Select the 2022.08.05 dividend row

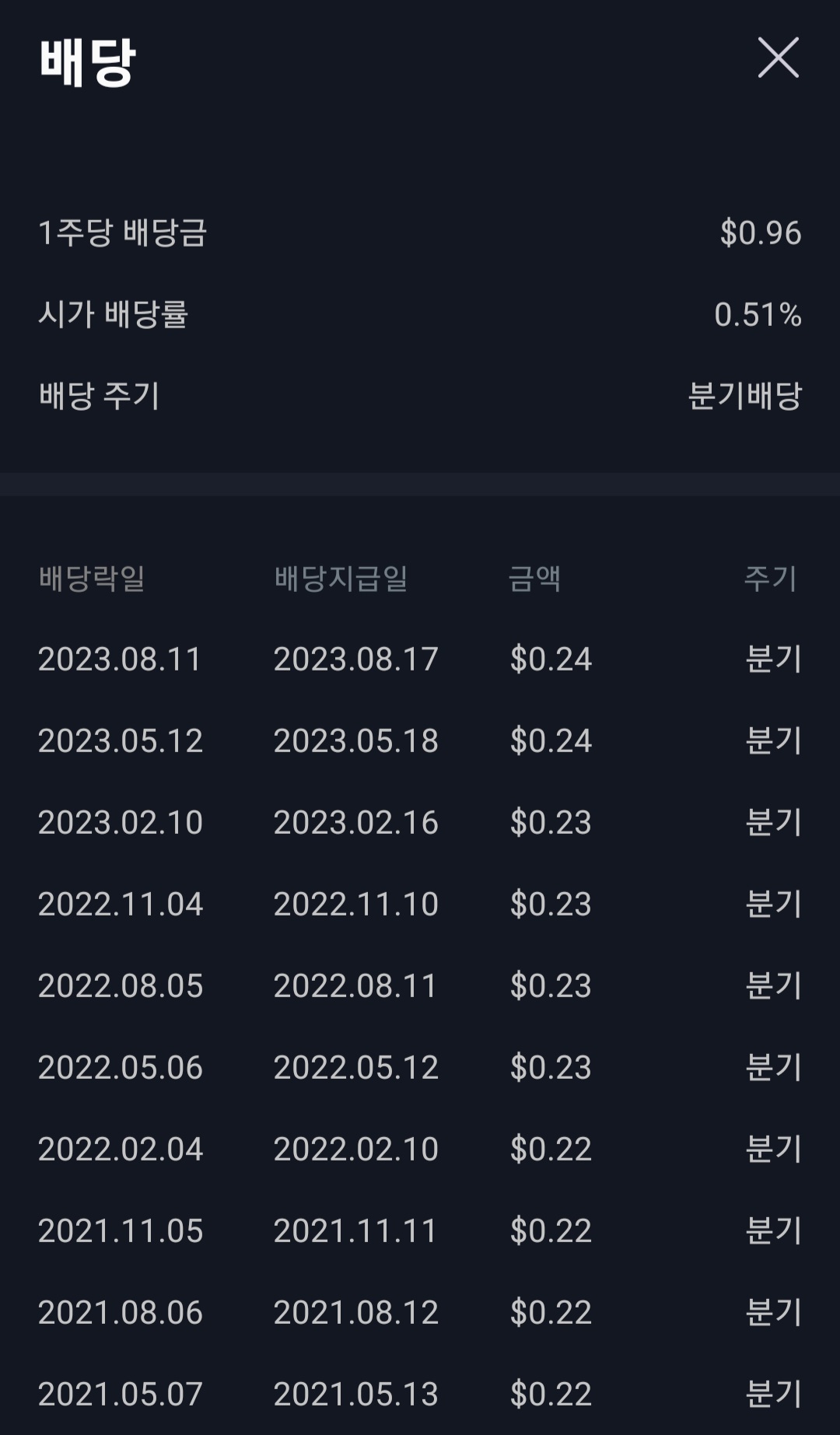[x=420, y=985]
